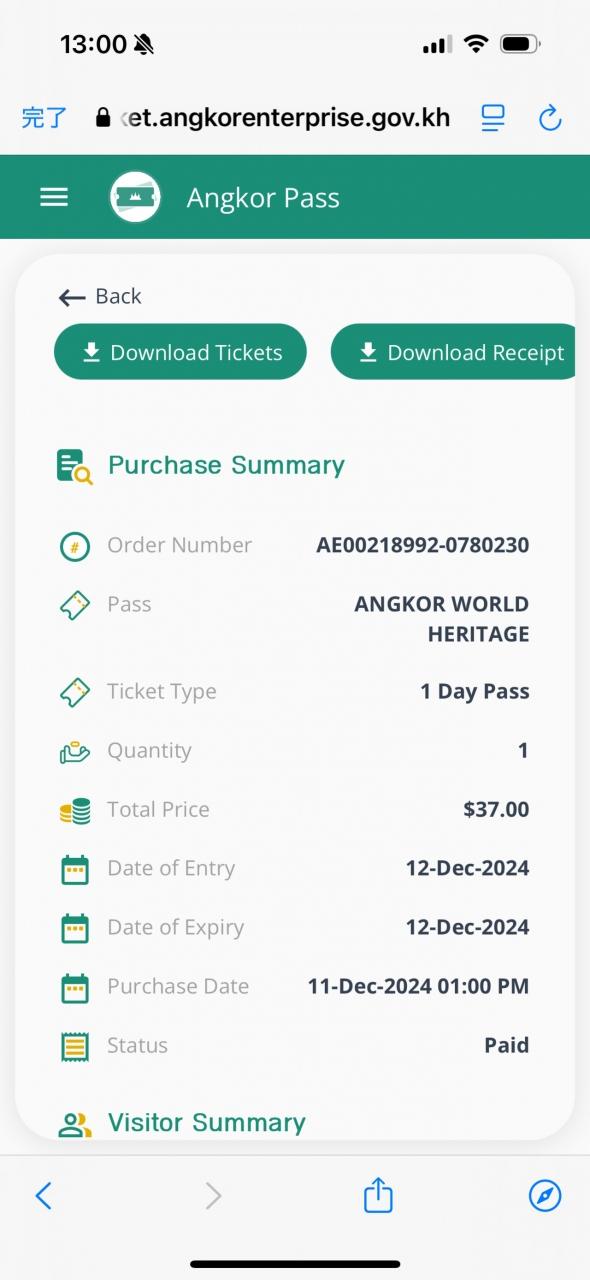Tap 完了 to close browser view
This screenshot has width=590, height=1280.
(44, 118)
